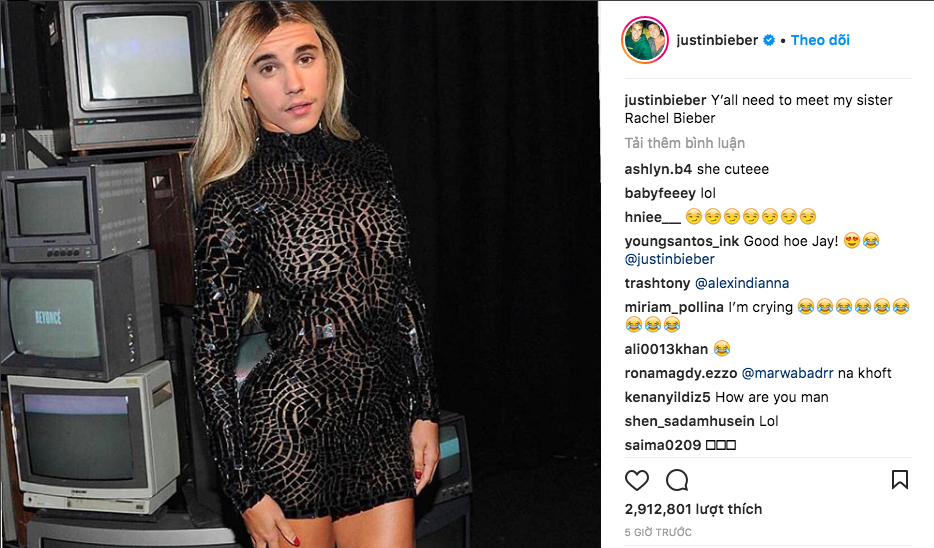Save the post with the bookmark icon

(899, 480)
